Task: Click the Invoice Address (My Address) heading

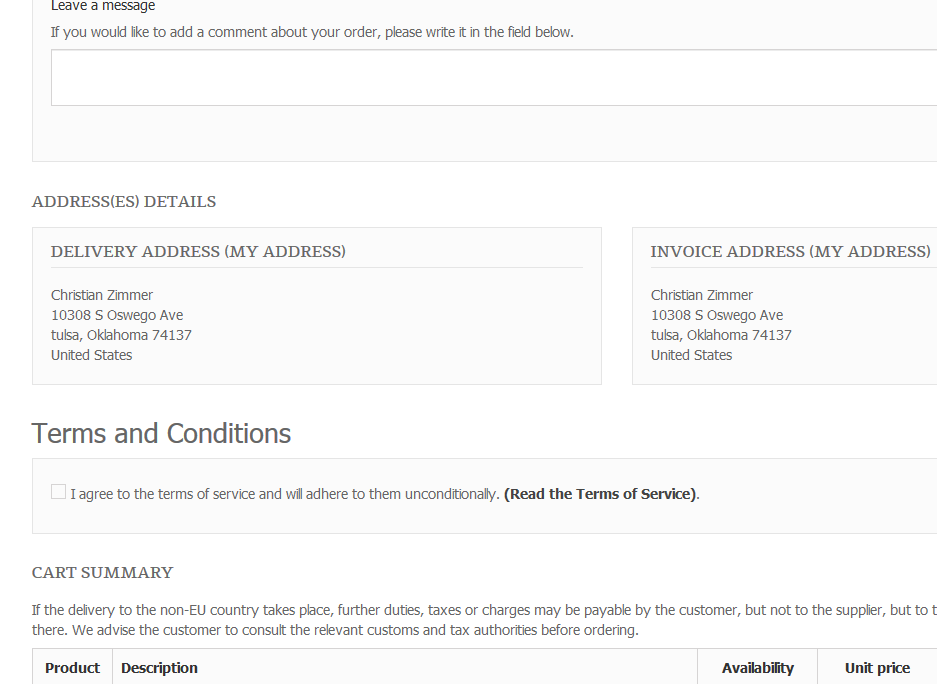Action: click(790, 252)
